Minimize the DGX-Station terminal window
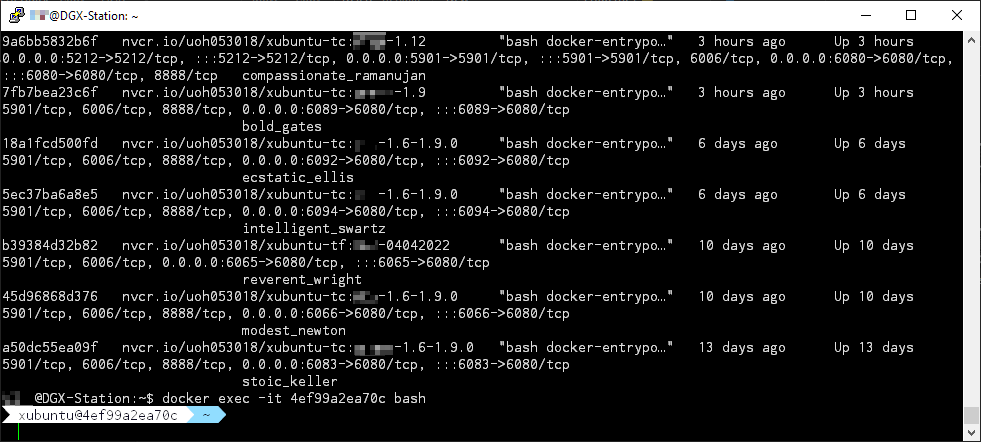This screenshot has width=981, height=442. coord(864,16)
